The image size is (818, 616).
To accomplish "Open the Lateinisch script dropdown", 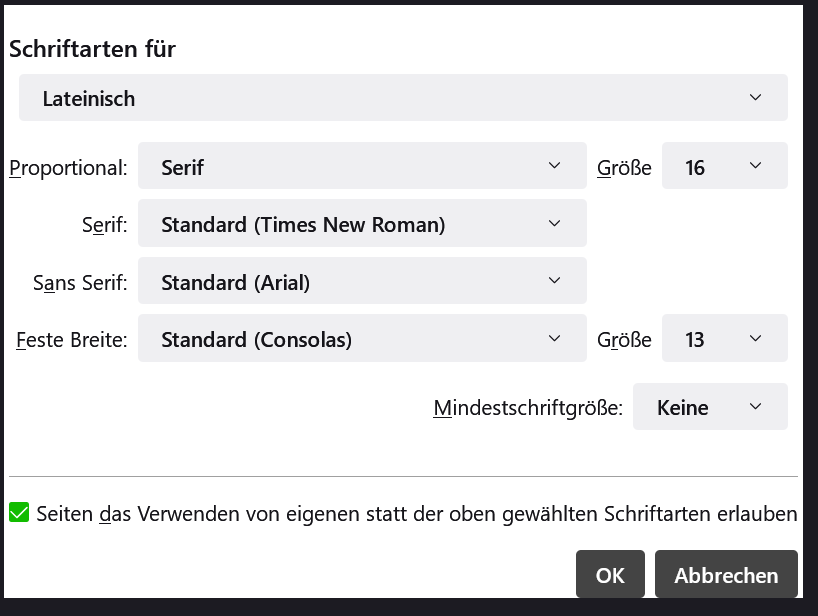I will pyautogui.click(x=402, y=98).
